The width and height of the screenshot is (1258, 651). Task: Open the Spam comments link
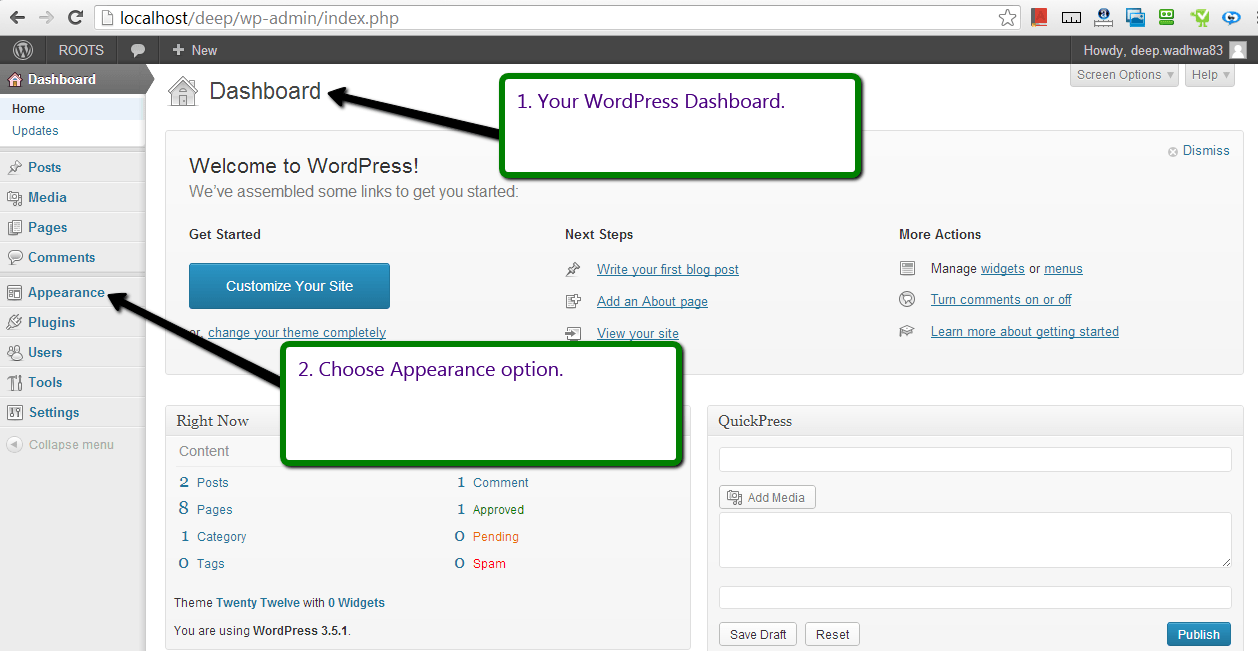pos(489,563)
